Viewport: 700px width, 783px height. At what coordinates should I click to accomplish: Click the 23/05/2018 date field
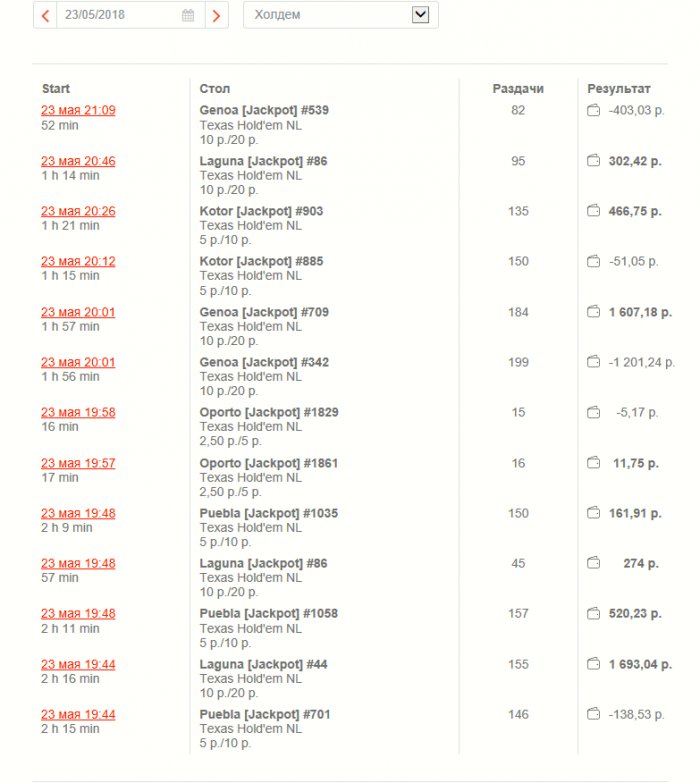click(x=131, y=15)
